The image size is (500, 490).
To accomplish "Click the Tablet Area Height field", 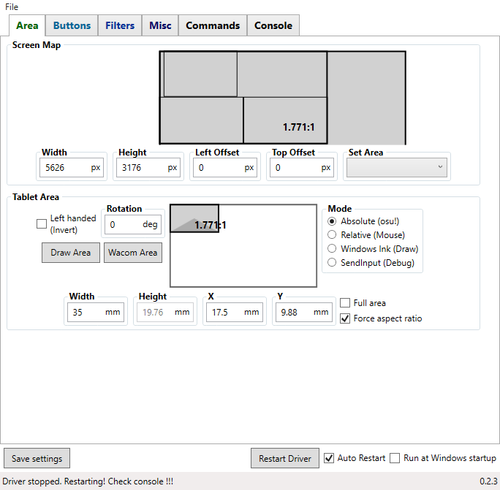I will (165, 312).
